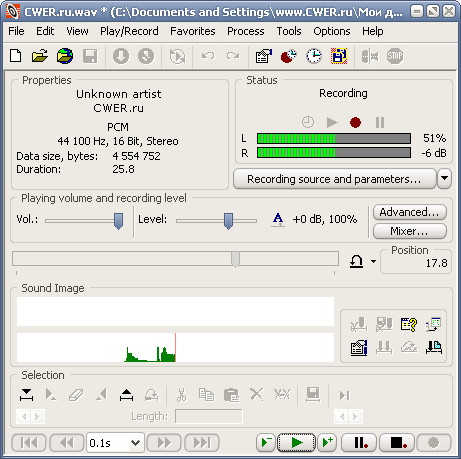This screenshot has height=459, width=461.
Task: Open file with the yellow folder icon
Action: point(40,56)
